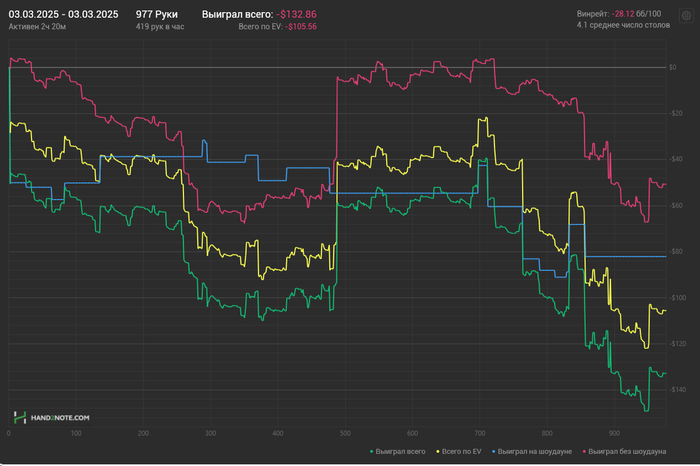Click the 'Винрейт:' label

(593, 14)
